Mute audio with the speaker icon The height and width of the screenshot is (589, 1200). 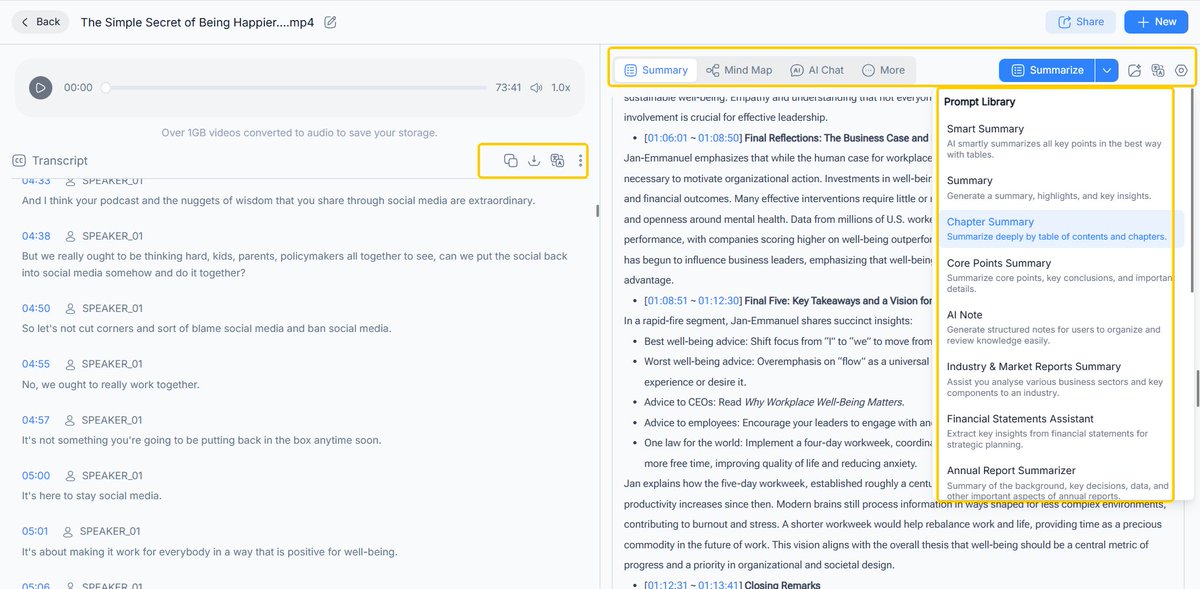pyautogui.click(x=537, y=88)
